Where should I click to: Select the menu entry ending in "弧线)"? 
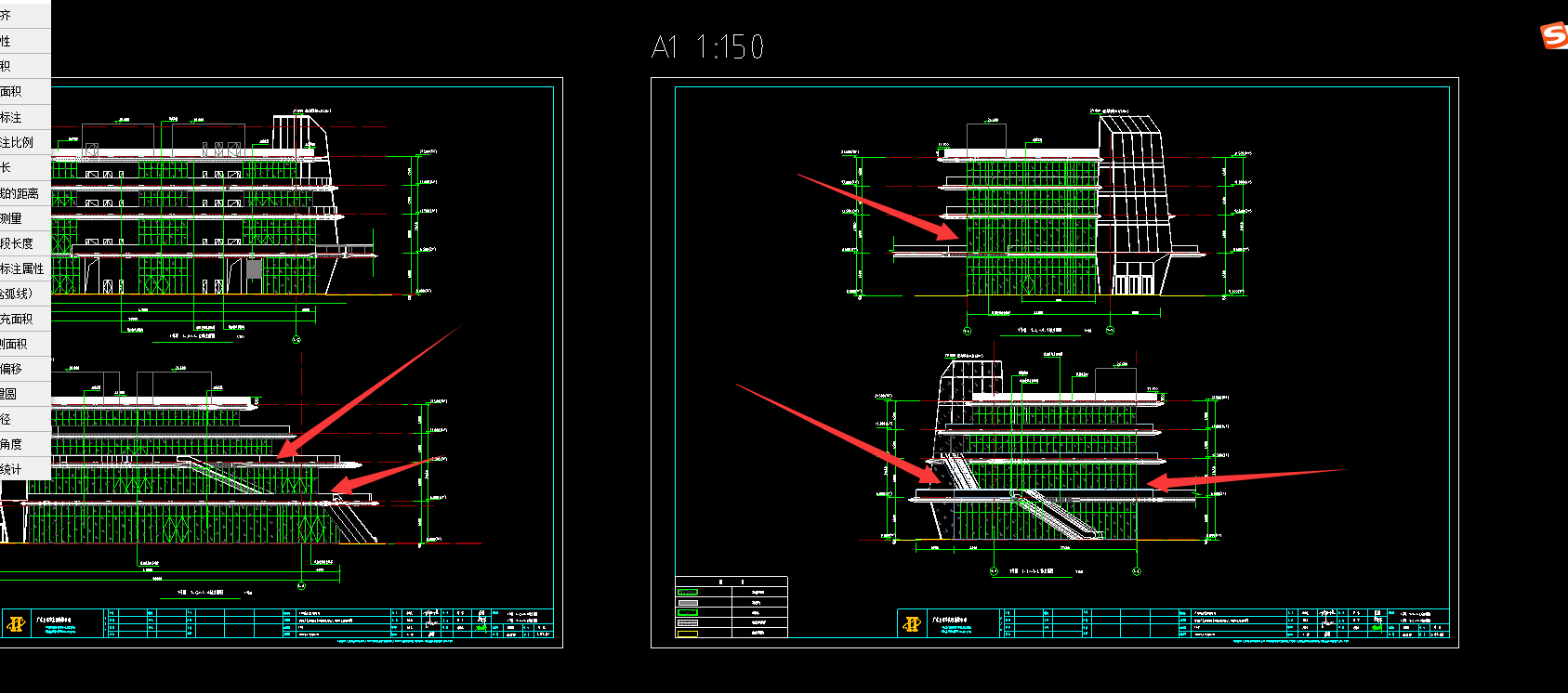pyautogui.click(x=25, y=294)
